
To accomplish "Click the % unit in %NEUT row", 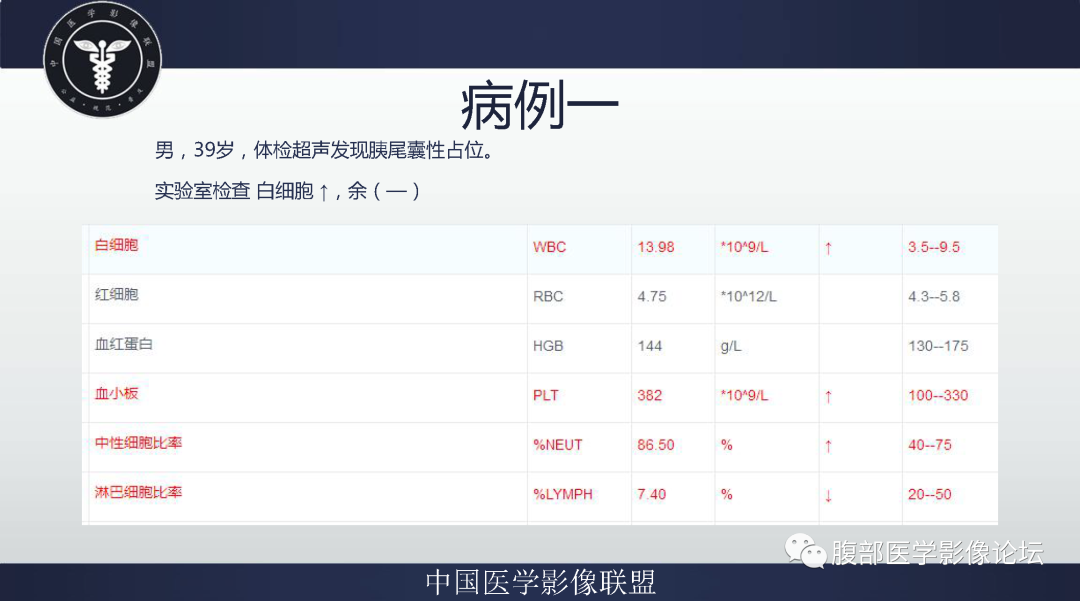I will 727,445.
